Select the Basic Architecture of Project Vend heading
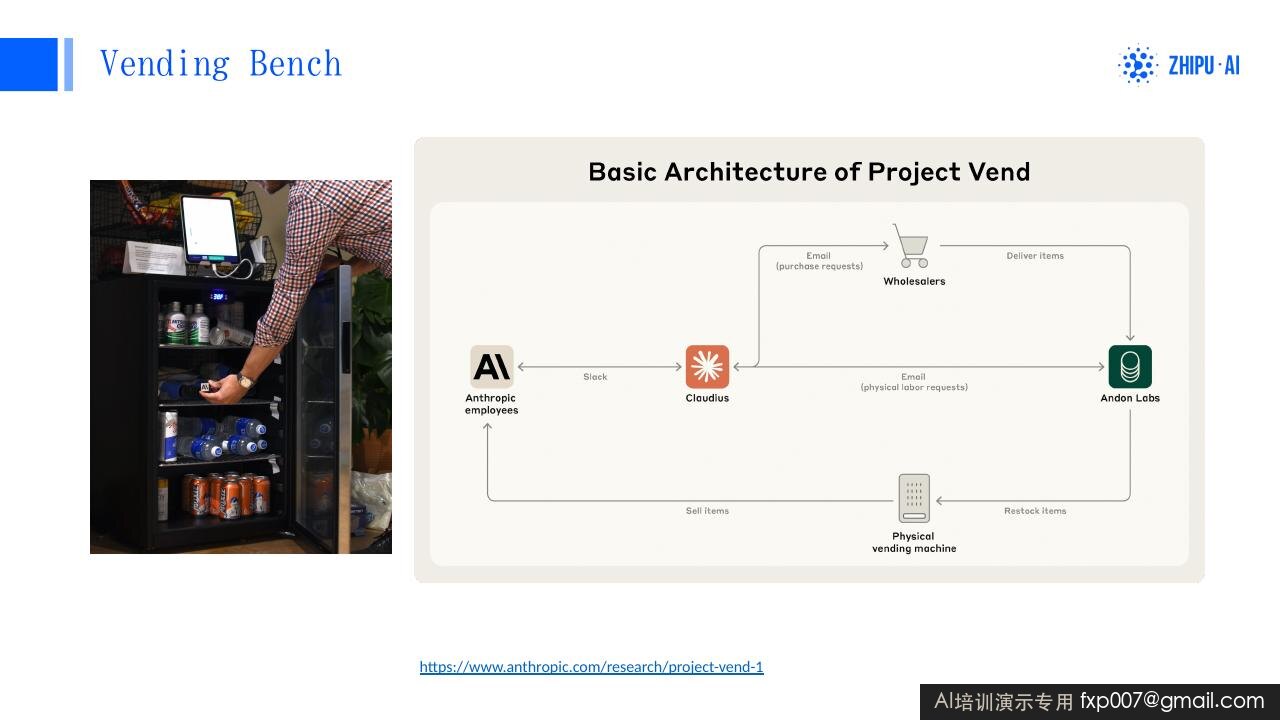The width and height of the screenshot is (1280, 720). pos(809,172)
